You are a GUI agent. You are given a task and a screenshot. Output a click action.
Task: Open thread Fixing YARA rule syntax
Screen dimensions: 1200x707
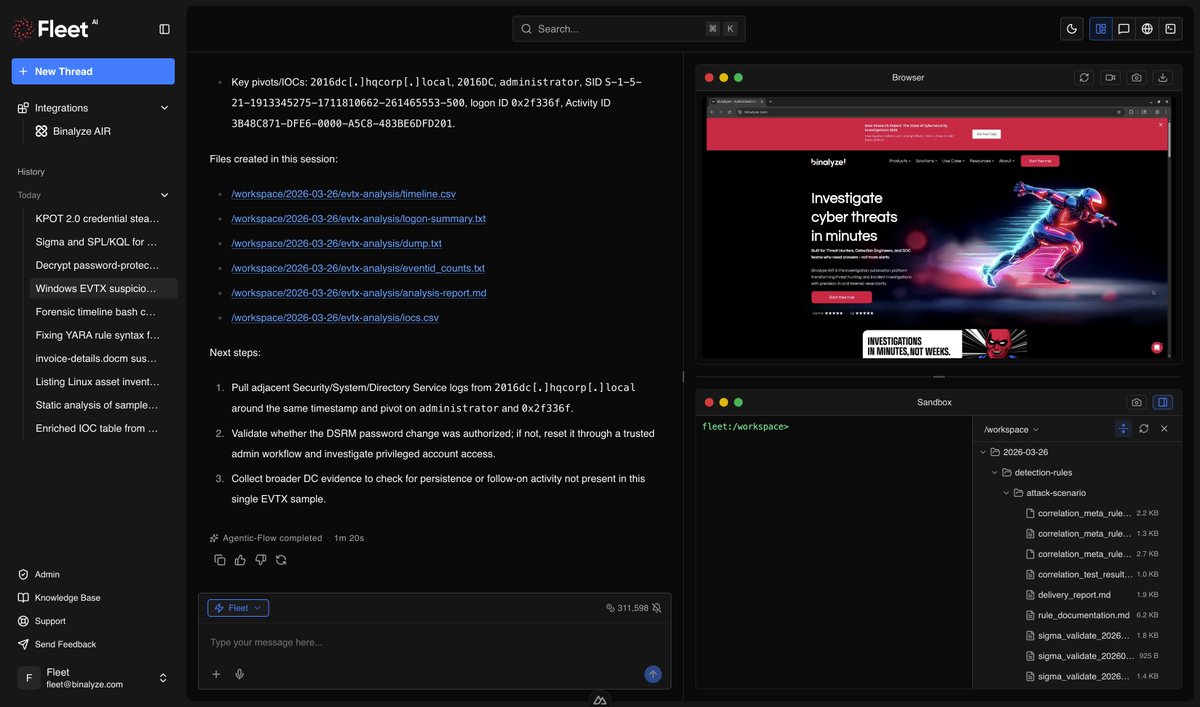pos(97,335)
